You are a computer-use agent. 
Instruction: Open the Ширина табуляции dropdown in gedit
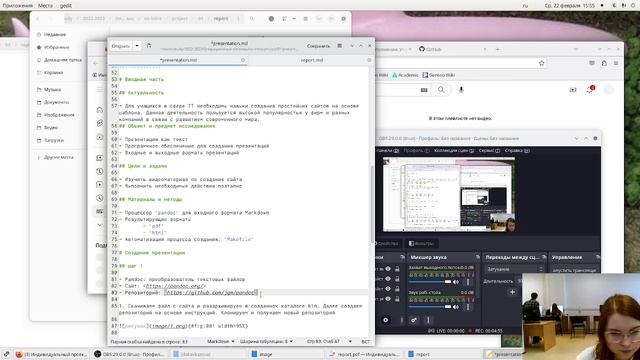266,341
